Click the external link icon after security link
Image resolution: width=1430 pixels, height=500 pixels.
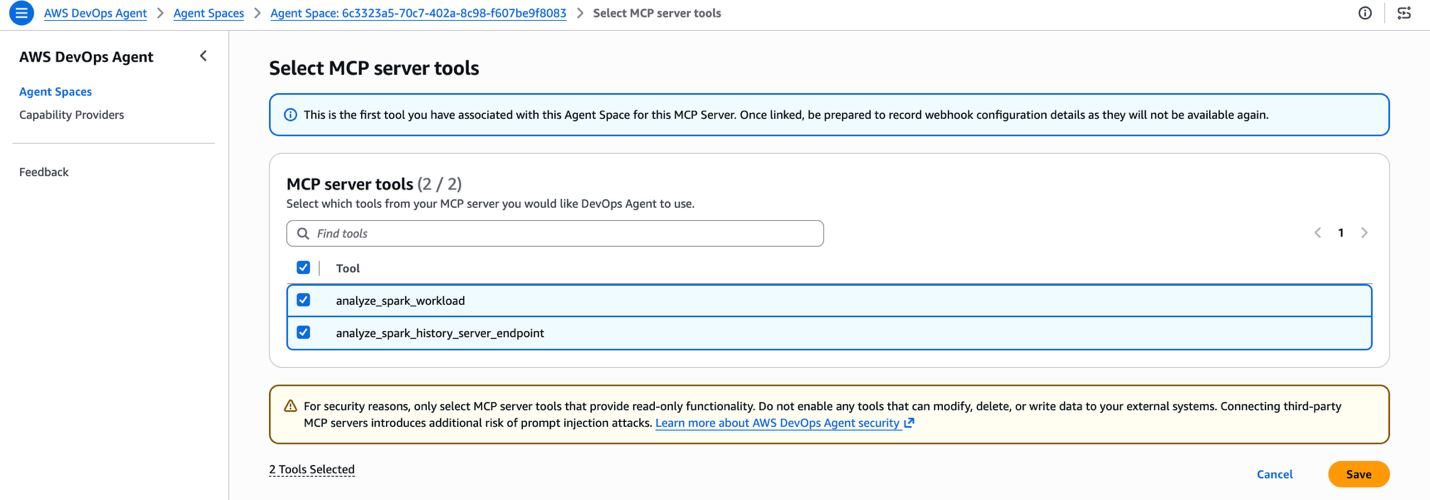[x=909, y=423]
